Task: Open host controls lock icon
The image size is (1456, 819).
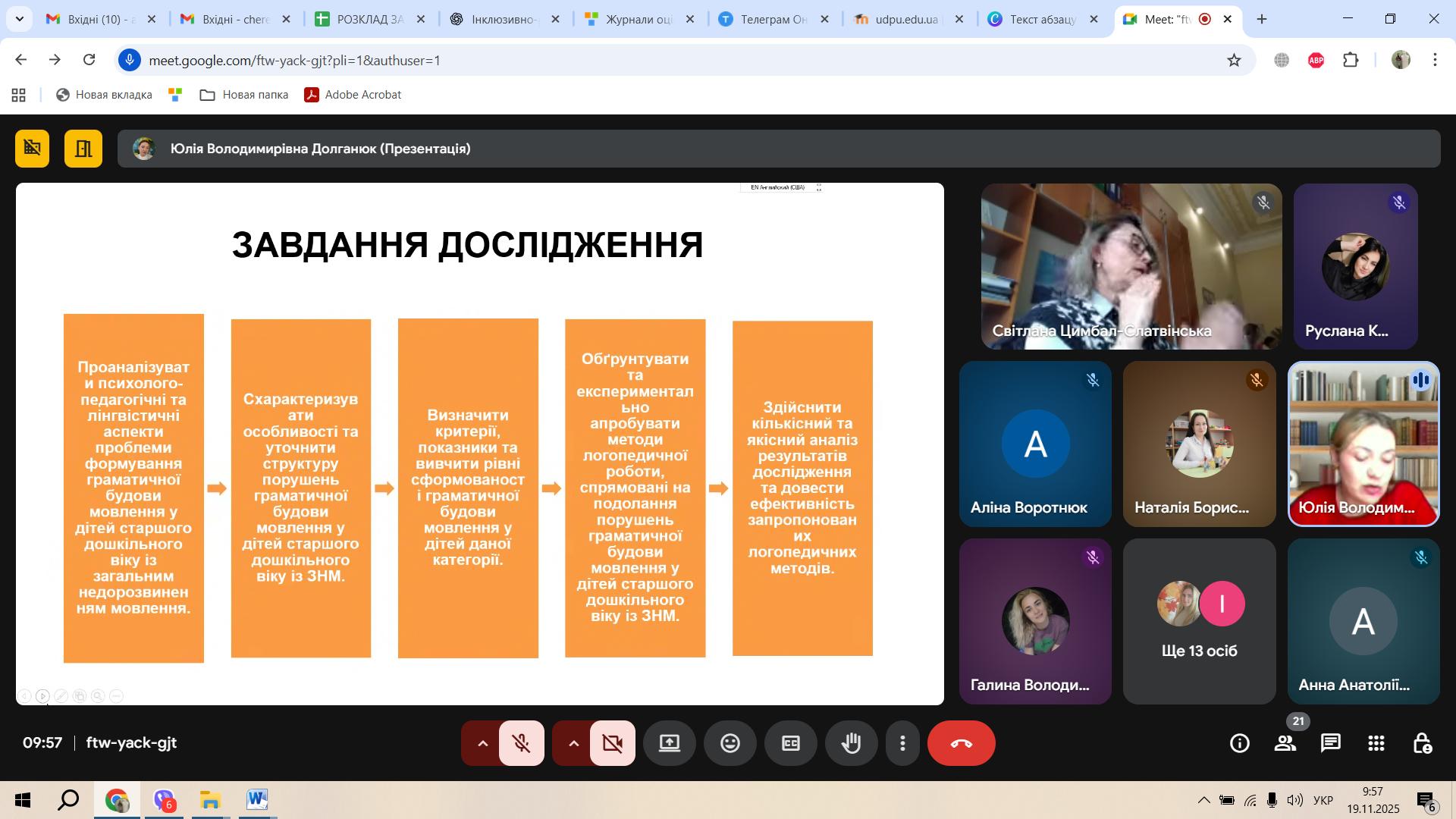Action: 1422,743
